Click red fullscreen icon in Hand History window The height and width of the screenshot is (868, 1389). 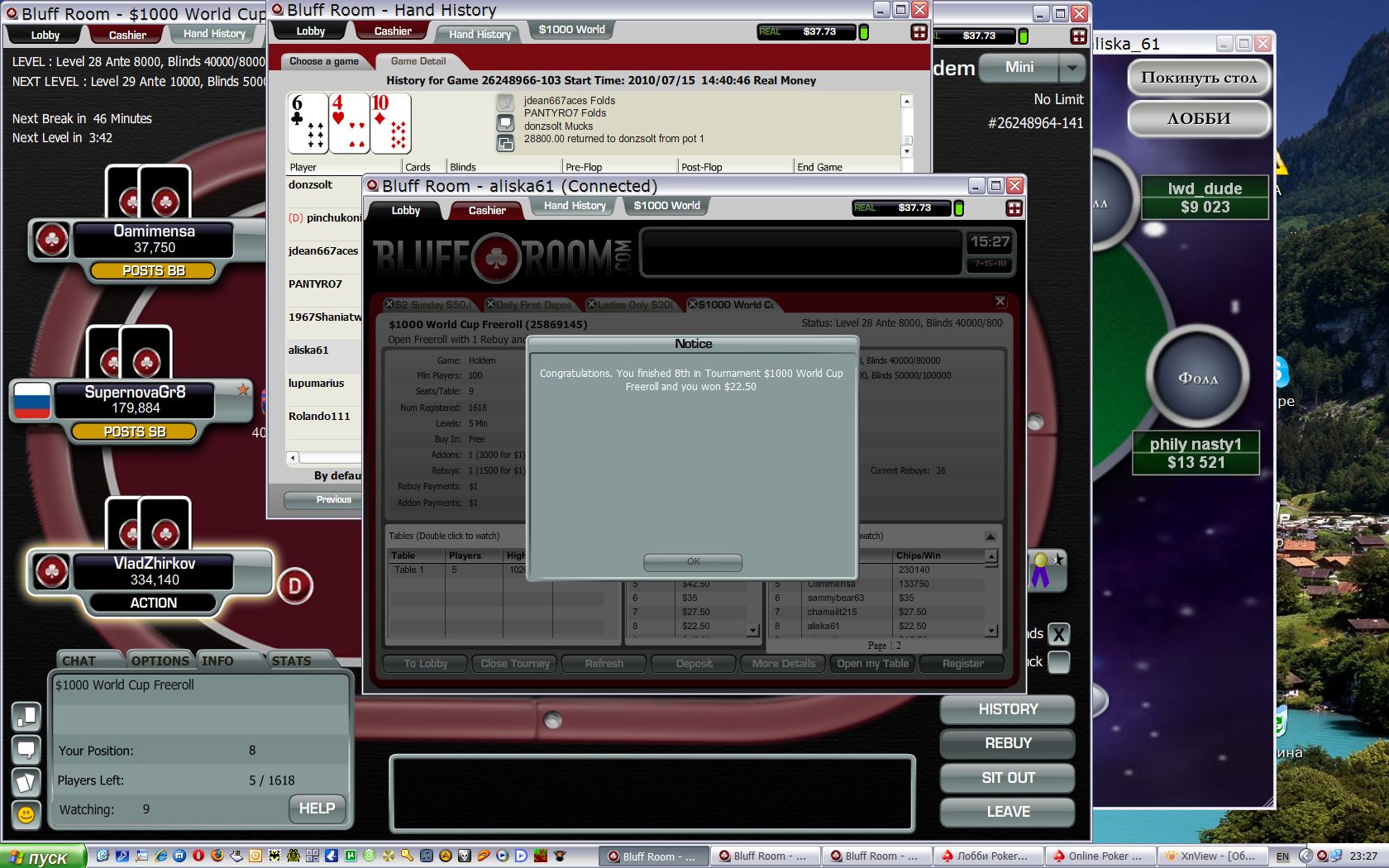point(919,32)
